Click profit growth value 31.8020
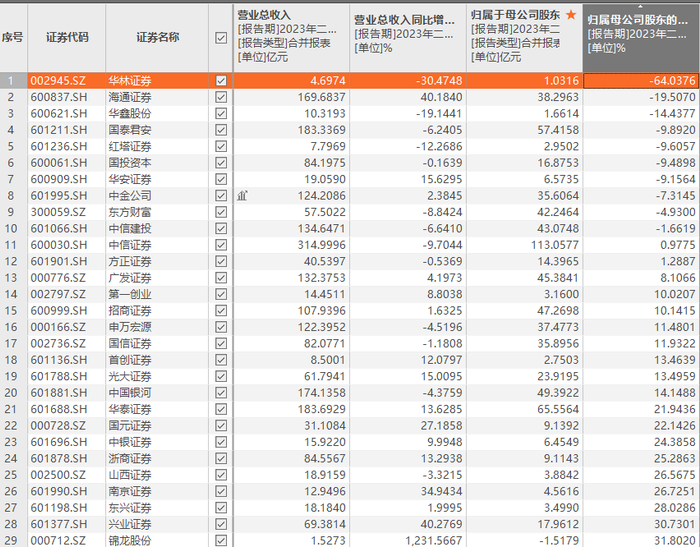Viewport: 700px width, 547px height. (x=675, y=540)
